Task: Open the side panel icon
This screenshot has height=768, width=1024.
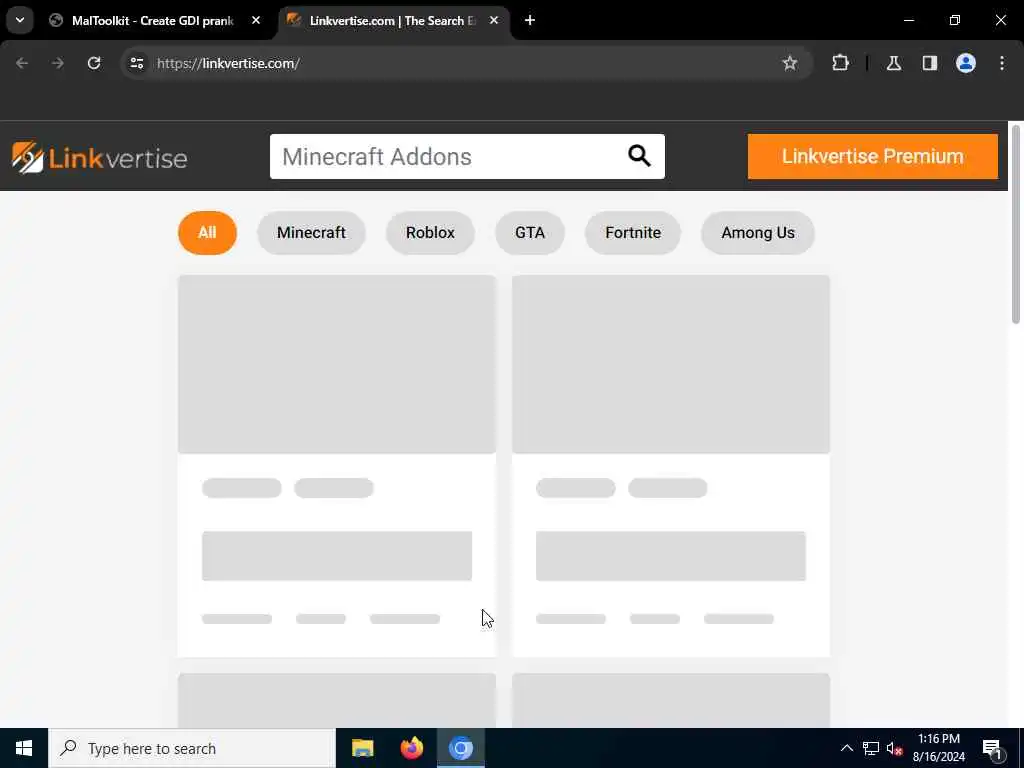Action: point(929,63)
